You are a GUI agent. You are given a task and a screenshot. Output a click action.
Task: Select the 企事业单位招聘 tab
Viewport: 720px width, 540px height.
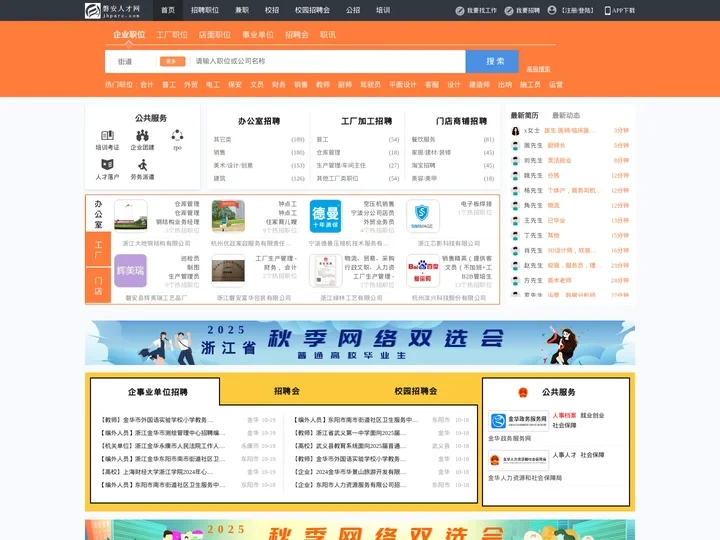tap(158, 392)
